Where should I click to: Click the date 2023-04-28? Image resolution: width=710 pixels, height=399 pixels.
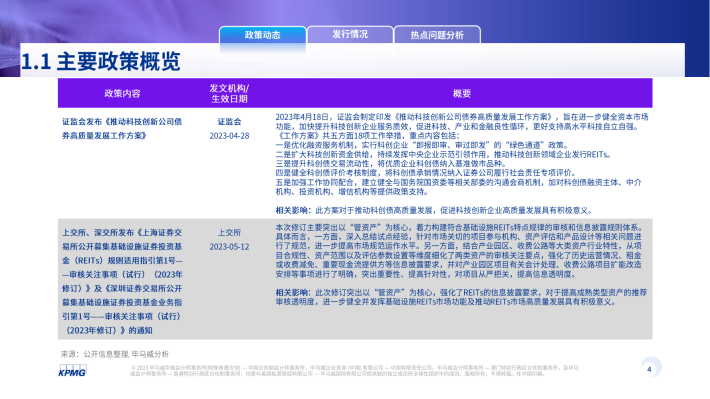coord(229,136)
